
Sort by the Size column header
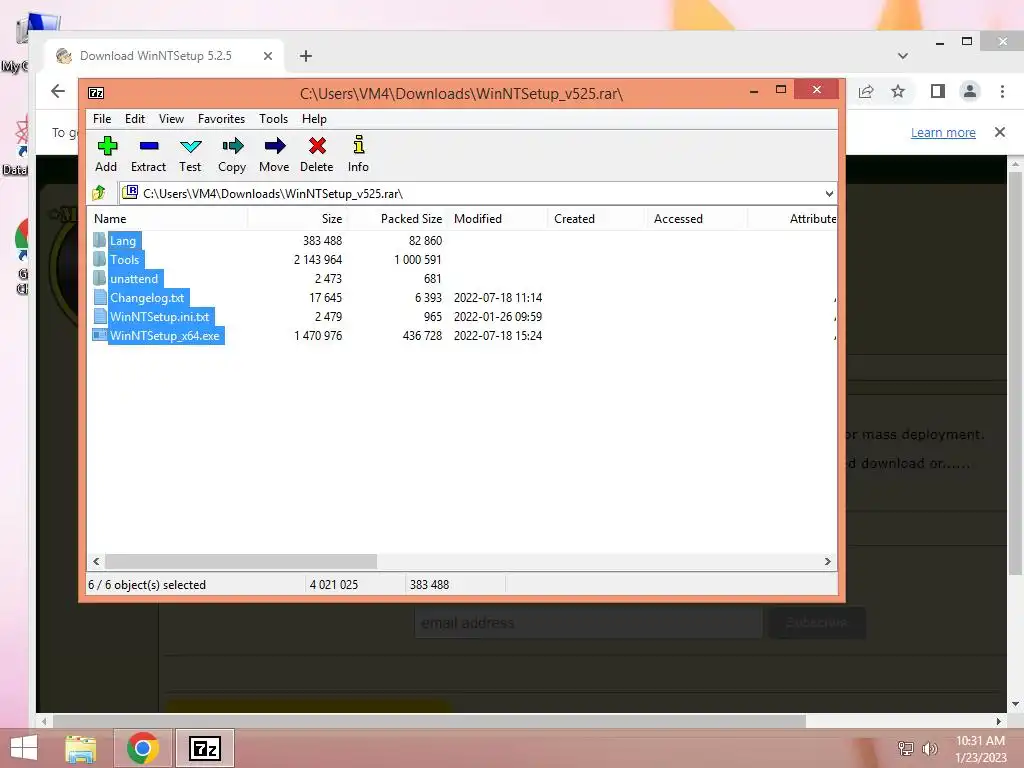[296, 219]
